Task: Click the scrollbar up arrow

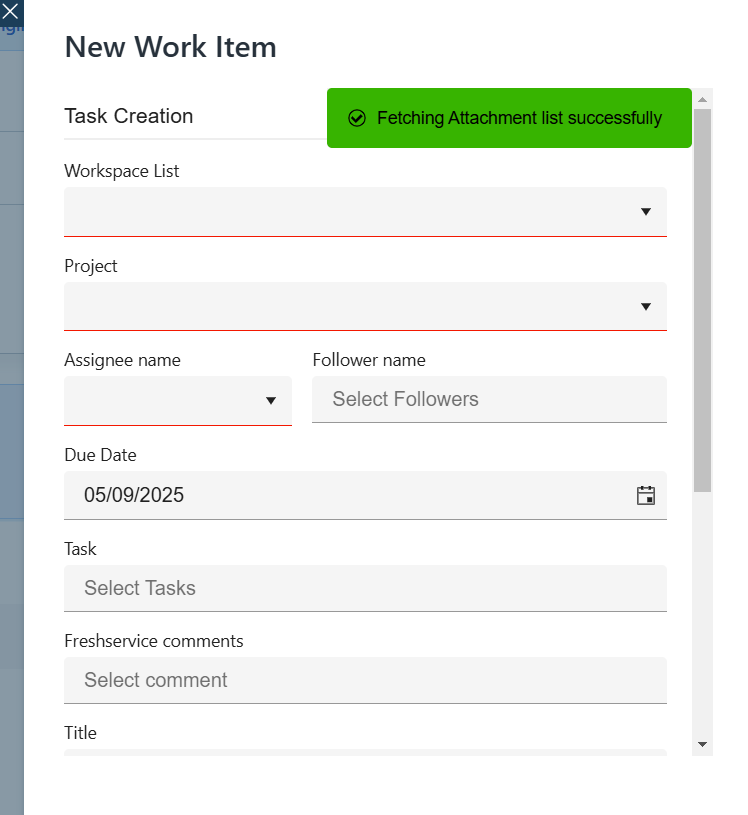Action: pos(702,99)
